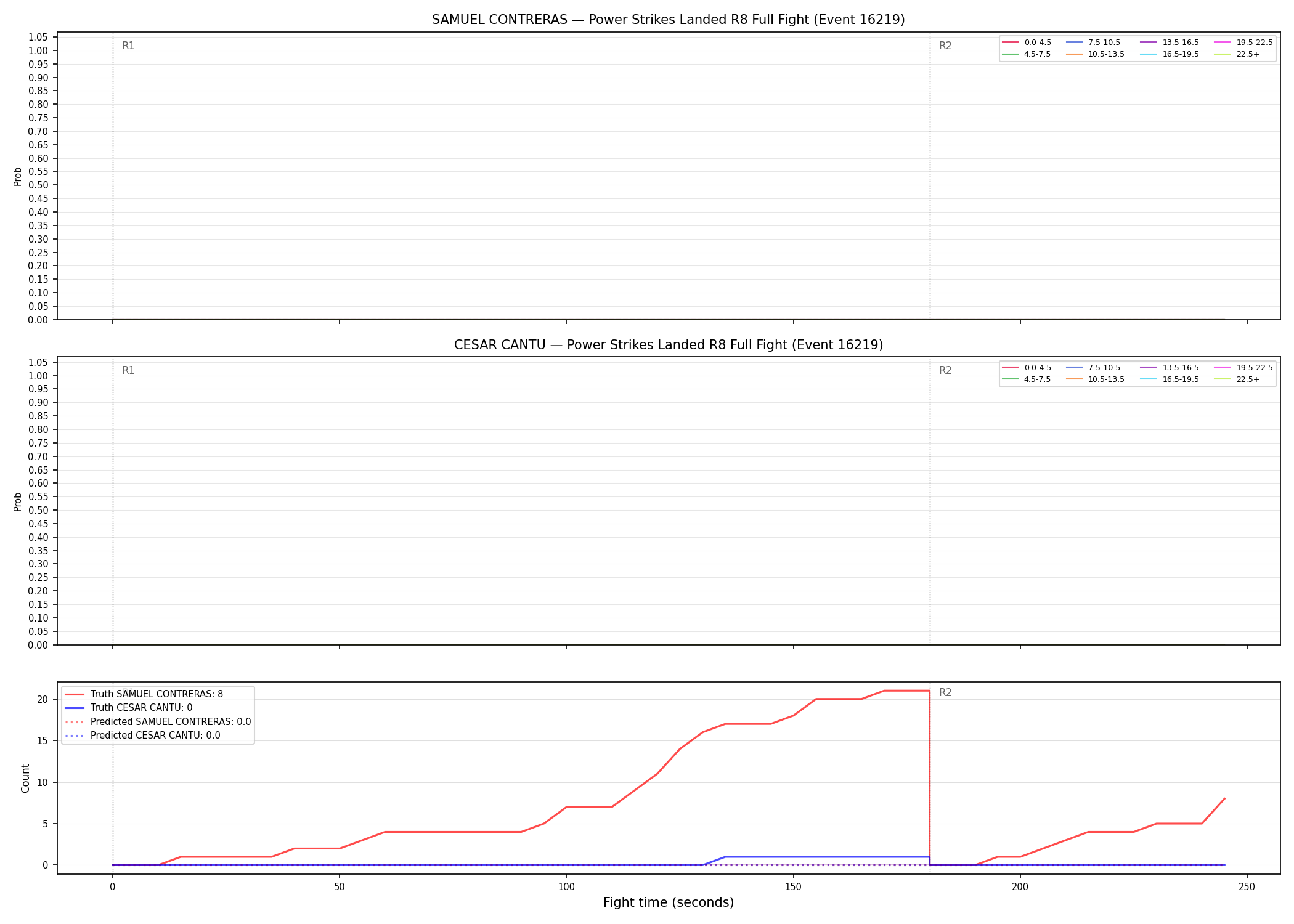Pick the 16.5-19.5 legend entry in Cesar Cantu chart
1294x924 pixels.
[1170, 379]
